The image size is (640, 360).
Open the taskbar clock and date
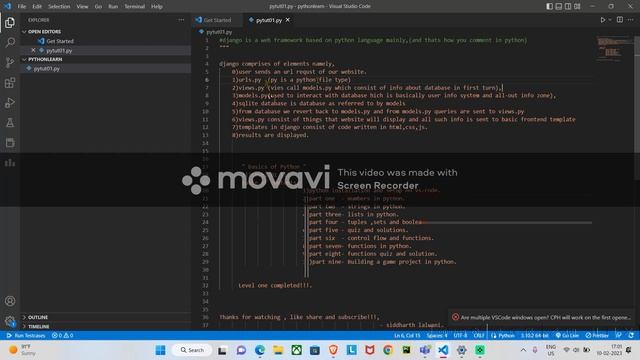point(609,350)
